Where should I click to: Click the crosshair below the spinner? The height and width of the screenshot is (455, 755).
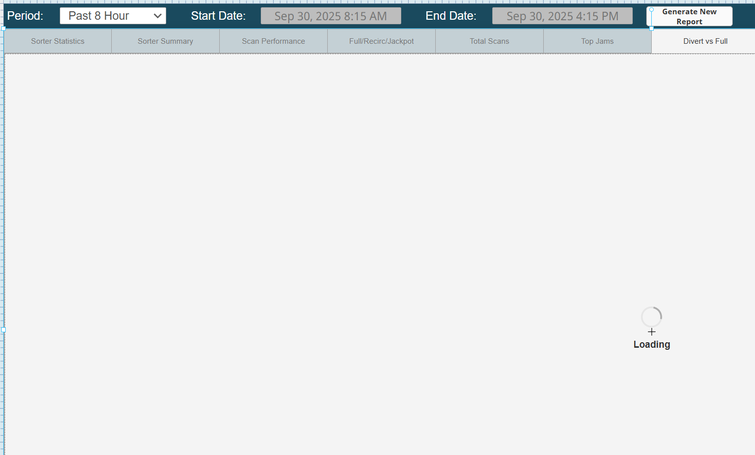[x=651, y=332]
